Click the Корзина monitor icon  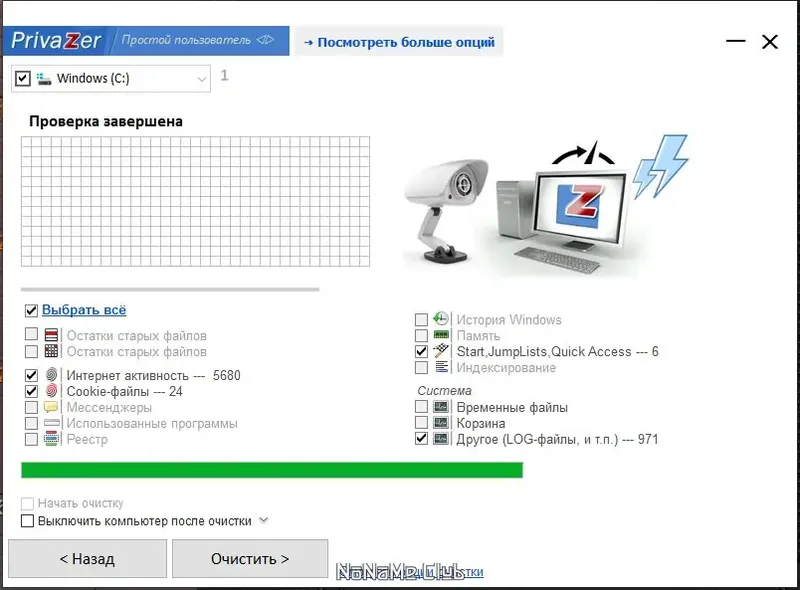pyautogui.click(x=441, y=423)
